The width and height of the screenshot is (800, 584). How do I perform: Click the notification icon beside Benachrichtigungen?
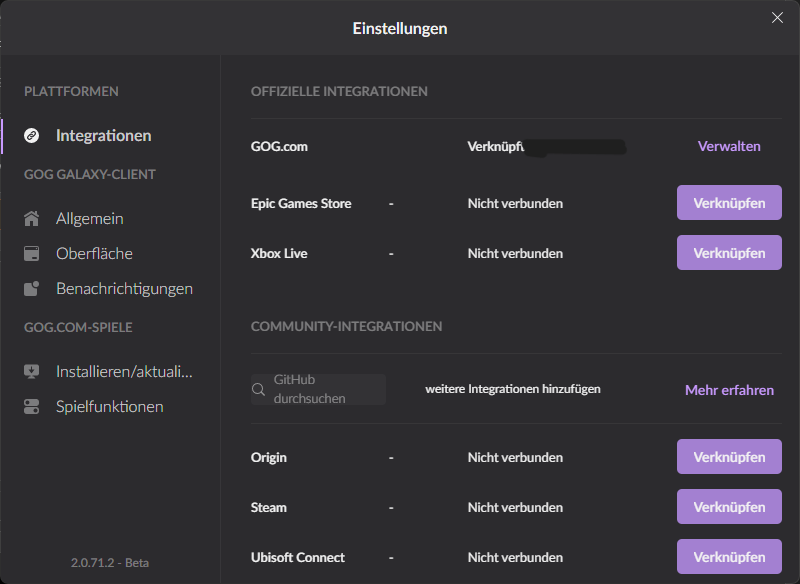pyautogui.click(x=31, y=288)
